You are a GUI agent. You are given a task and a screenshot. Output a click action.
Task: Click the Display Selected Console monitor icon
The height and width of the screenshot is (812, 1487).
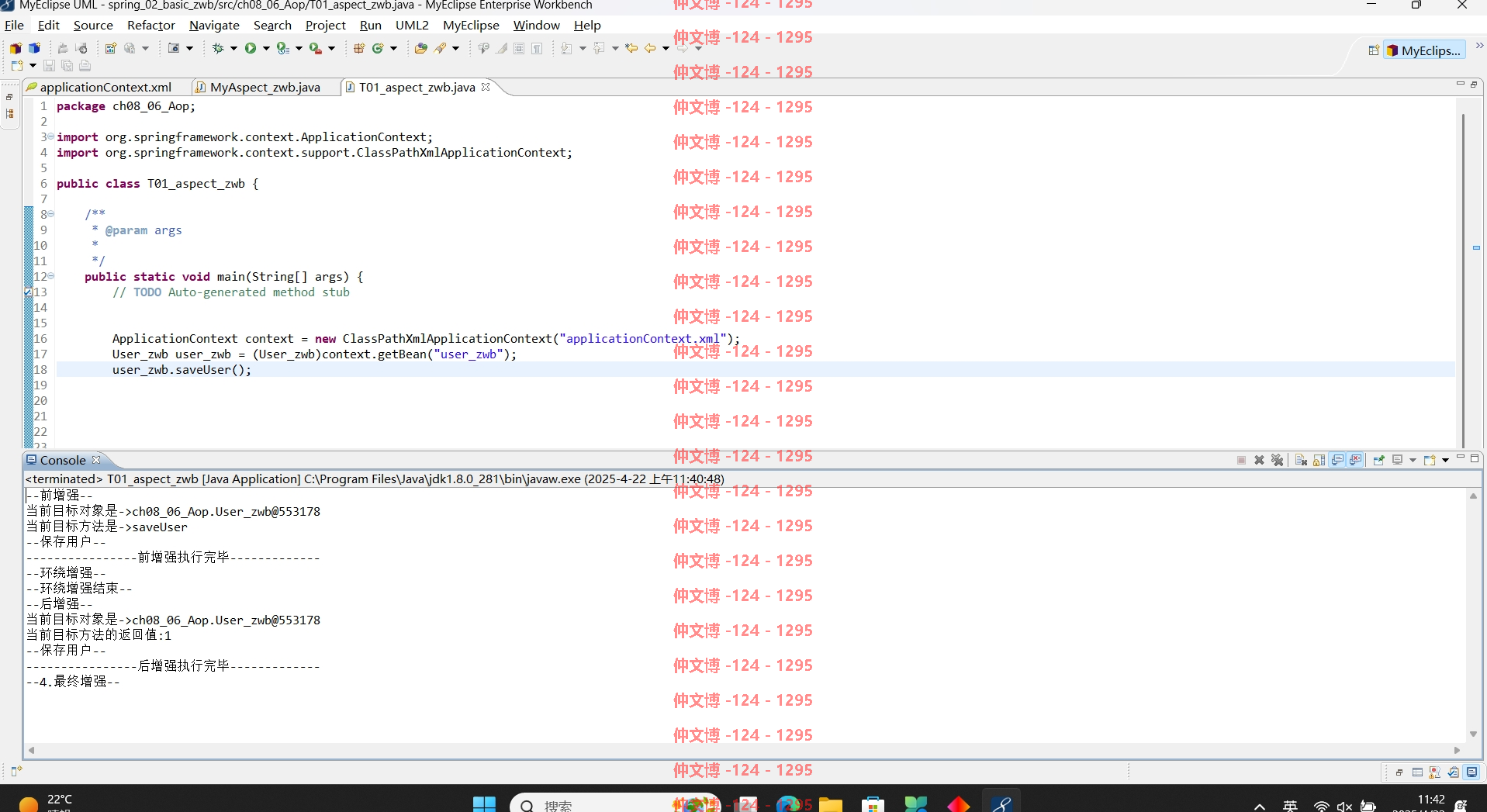[1397, 461]
